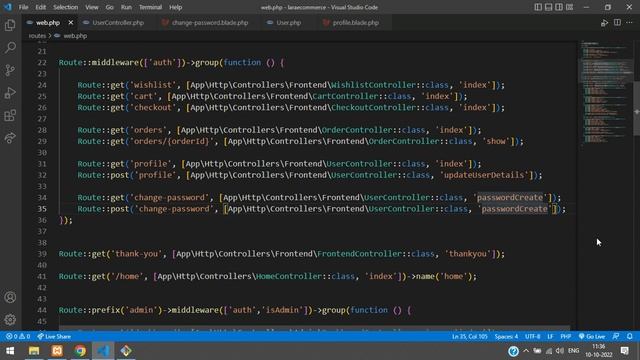Viewport: 640px width, 360px height.
Task: Open the Windows notification center icon
Action: pos(624,351)
